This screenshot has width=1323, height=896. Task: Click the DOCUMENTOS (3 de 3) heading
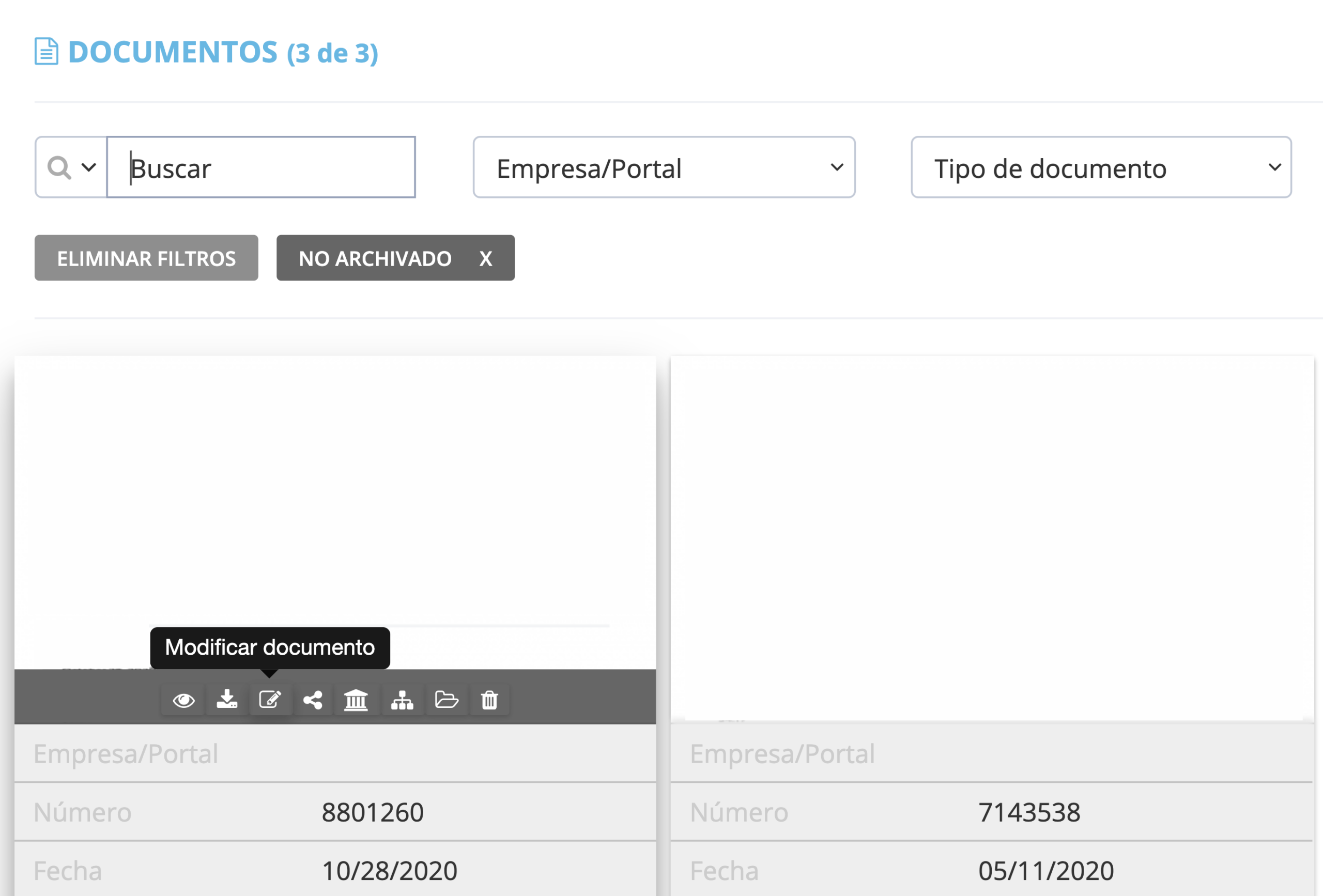coord(223,52)
